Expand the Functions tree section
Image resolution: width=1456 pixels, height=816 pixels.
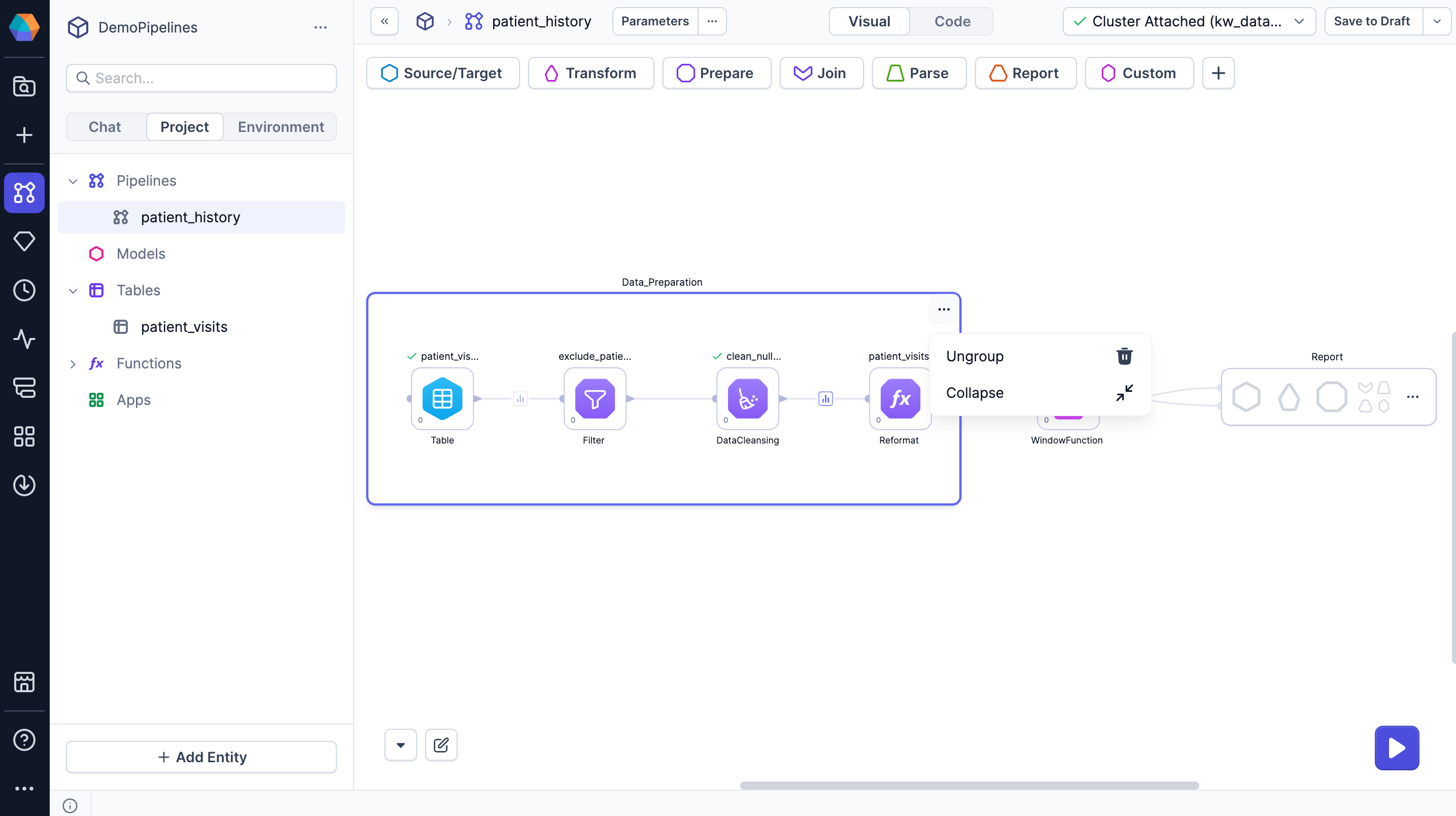pos(73,364)
